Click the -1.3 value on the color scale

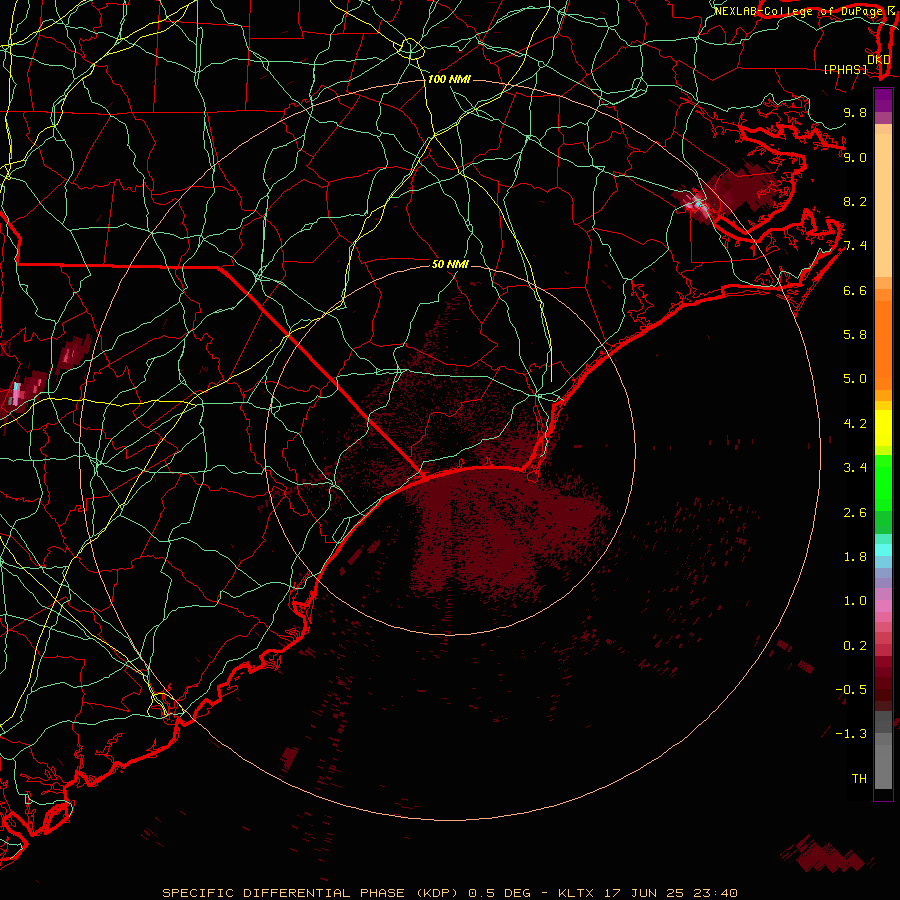pos(852,734)
